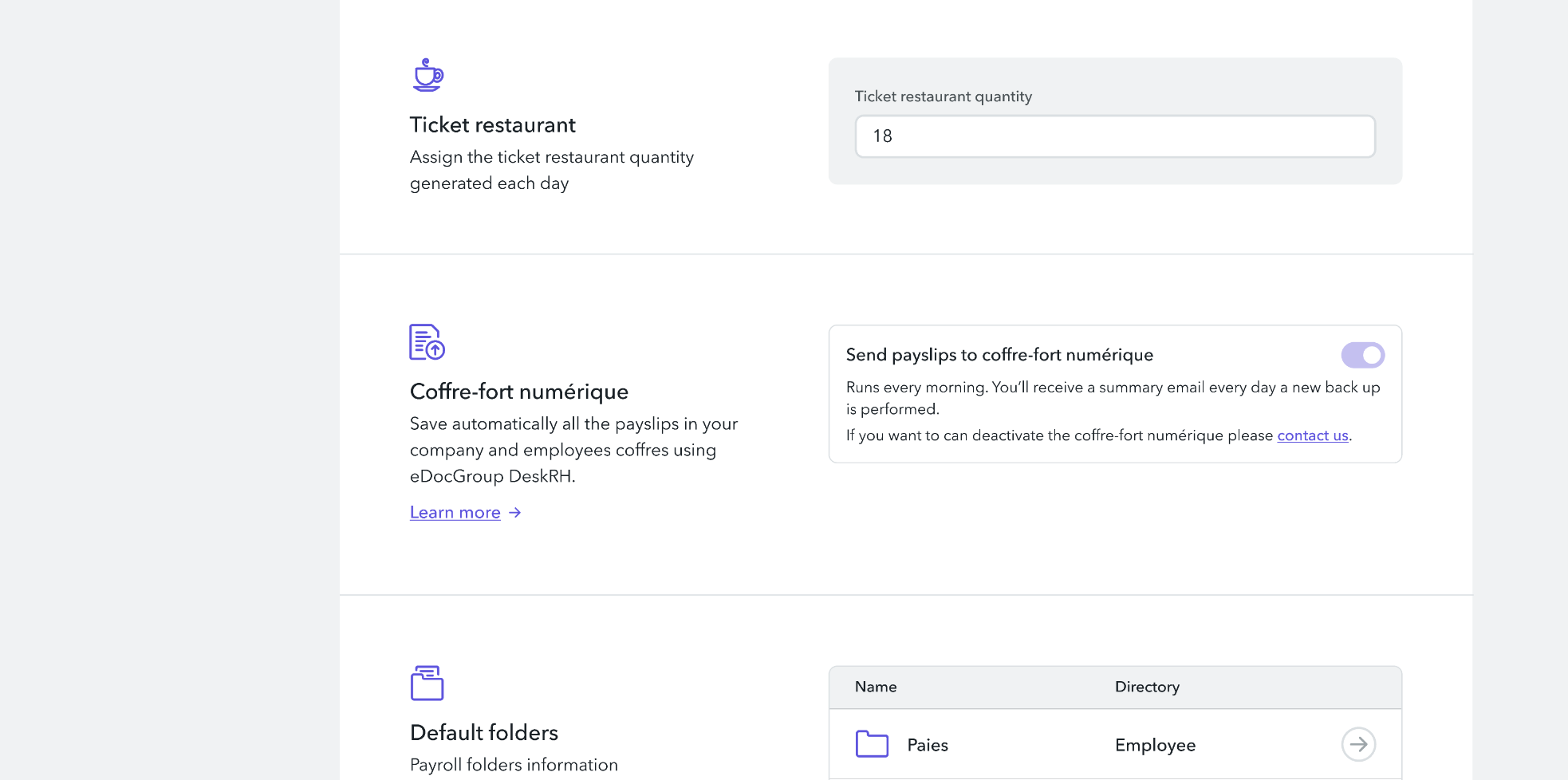Open the Learn more link
This screenshot has width=1568, height=780.
pos(455,513)
